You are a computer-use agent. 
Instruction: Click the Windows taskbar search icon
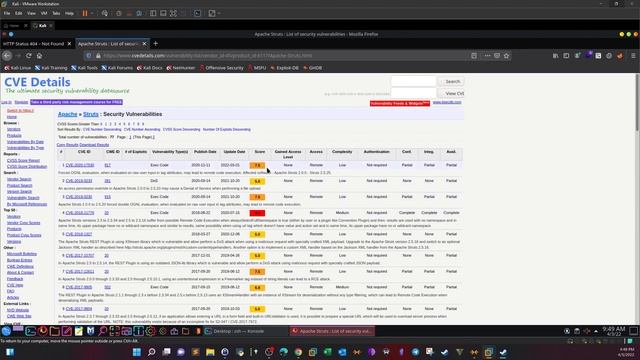[151, 352]
